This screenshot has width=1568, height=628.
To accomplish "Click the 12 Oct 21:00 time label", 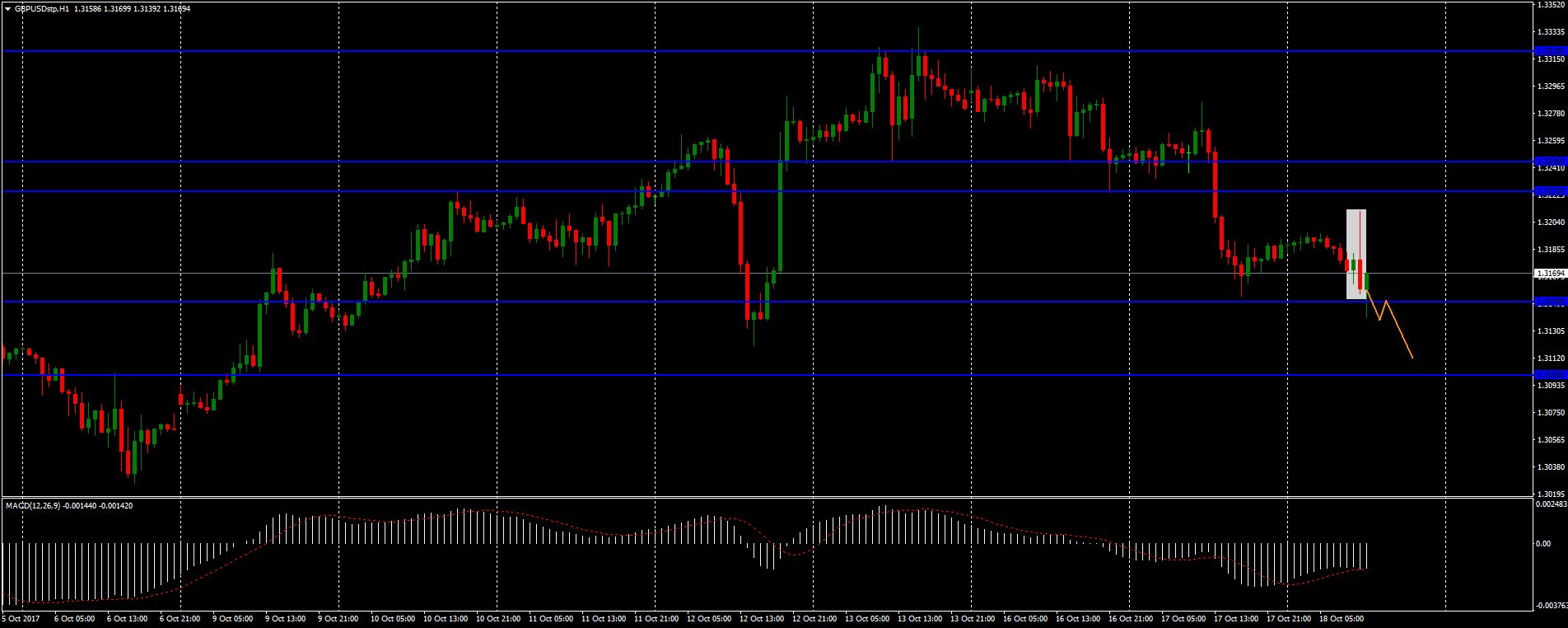I will pyautogui.click(x=814, y=618).
